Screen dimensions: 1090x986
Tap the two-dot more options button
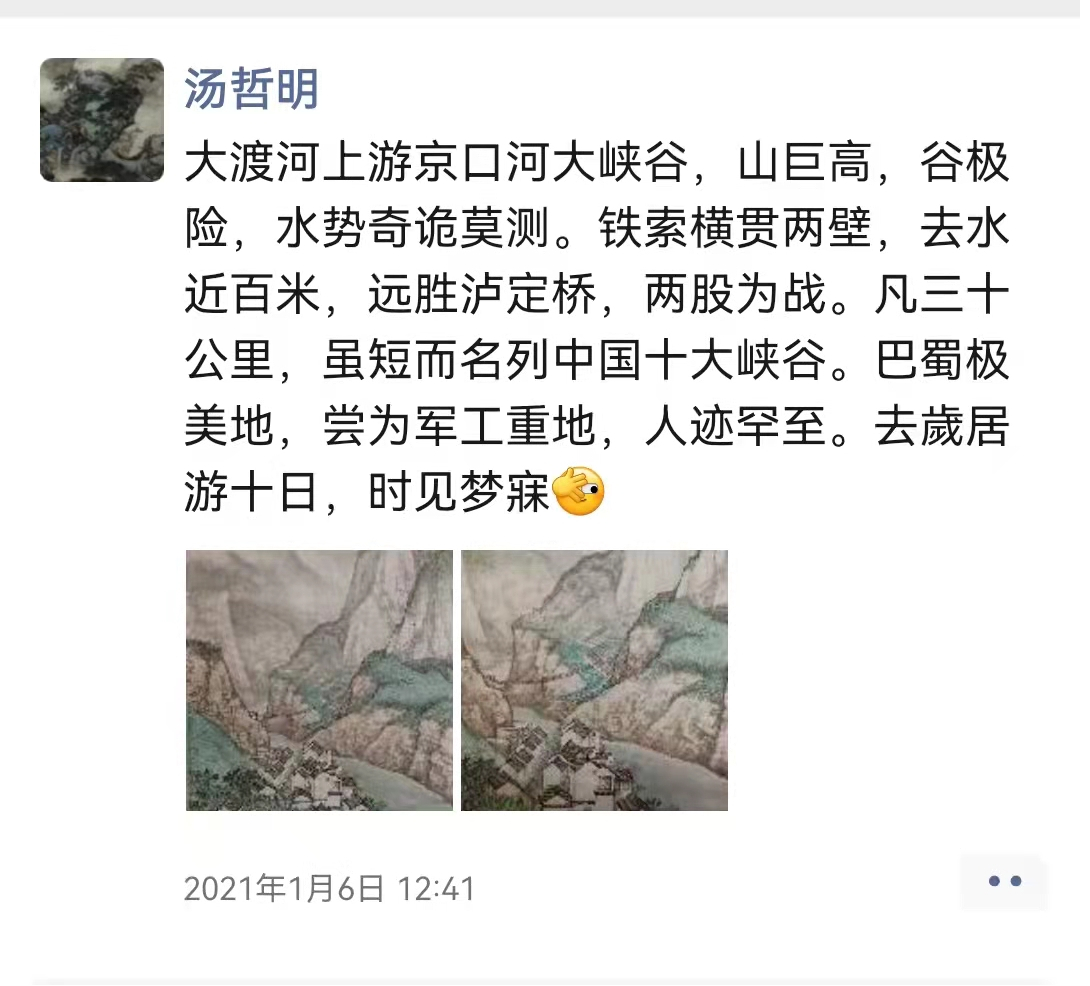click(1004, 881)
